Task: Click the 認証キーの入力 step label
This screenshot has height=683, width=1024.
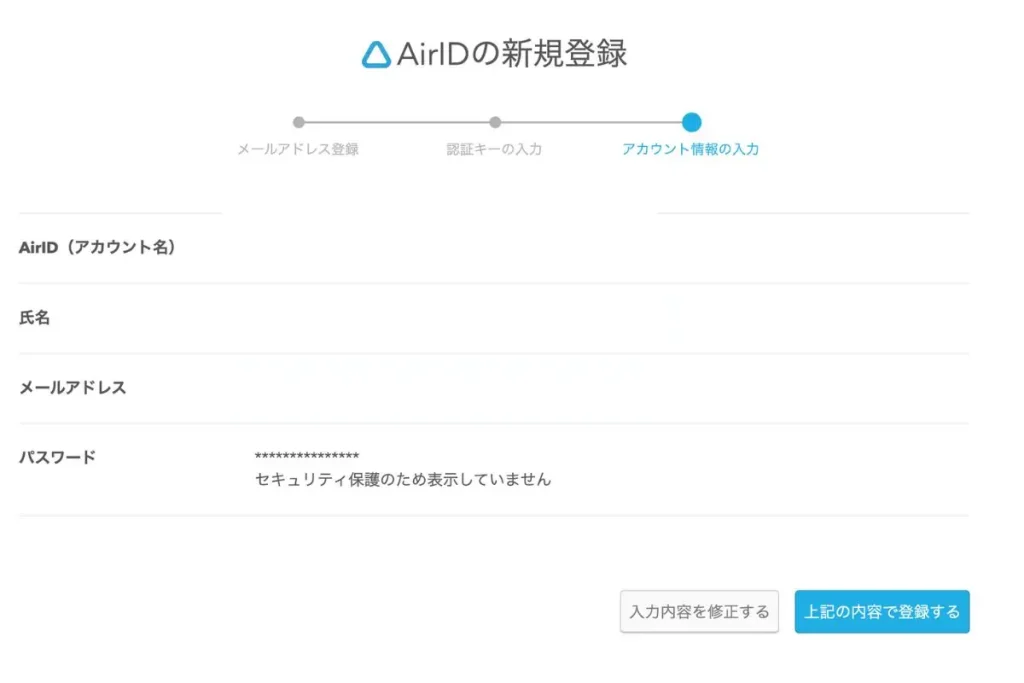Action: pyautogui.click(x=494, y=150)
